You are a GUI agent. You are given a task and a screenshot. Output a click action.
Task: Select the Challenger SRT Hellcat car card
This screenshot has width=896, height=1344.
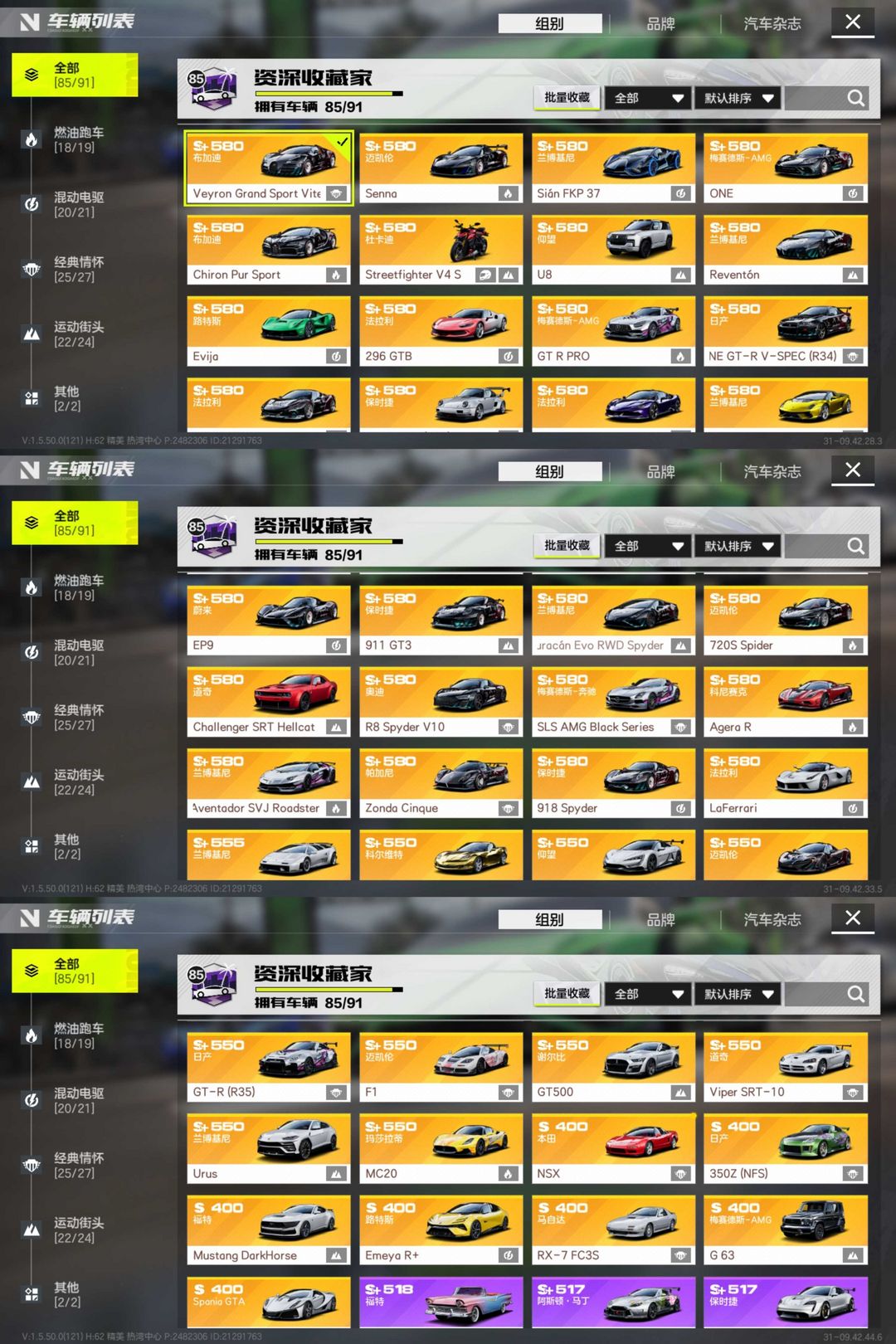point(269,702)
